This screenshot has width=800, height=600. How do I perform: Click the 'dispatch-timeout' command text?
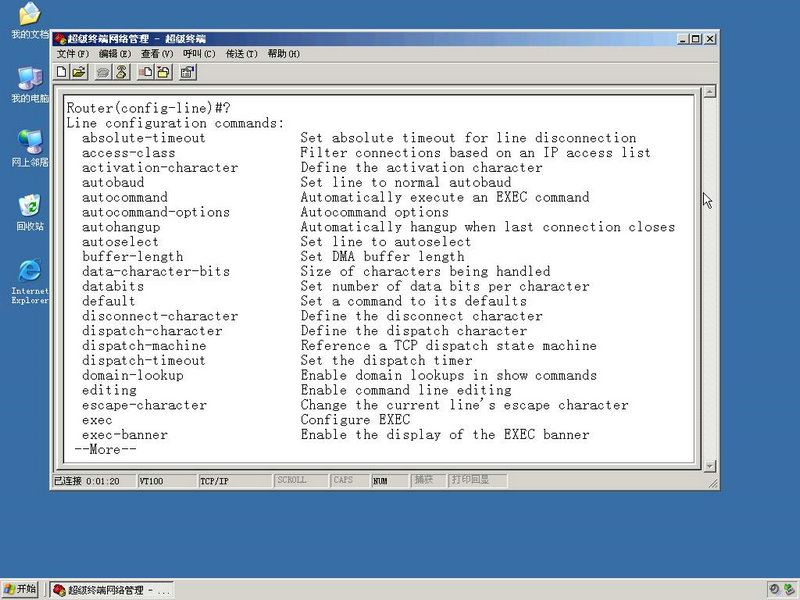point(143,360)
